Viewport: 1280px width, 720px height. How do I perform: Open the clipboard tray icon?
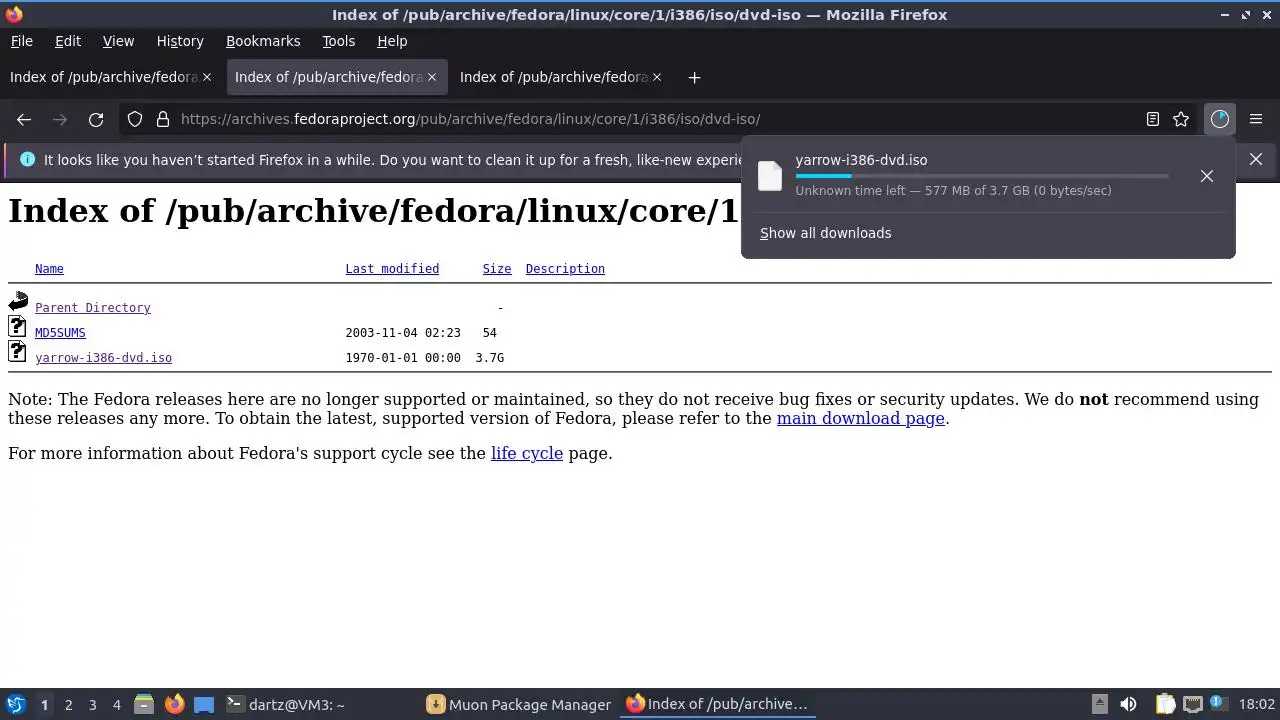[1165, 704]
